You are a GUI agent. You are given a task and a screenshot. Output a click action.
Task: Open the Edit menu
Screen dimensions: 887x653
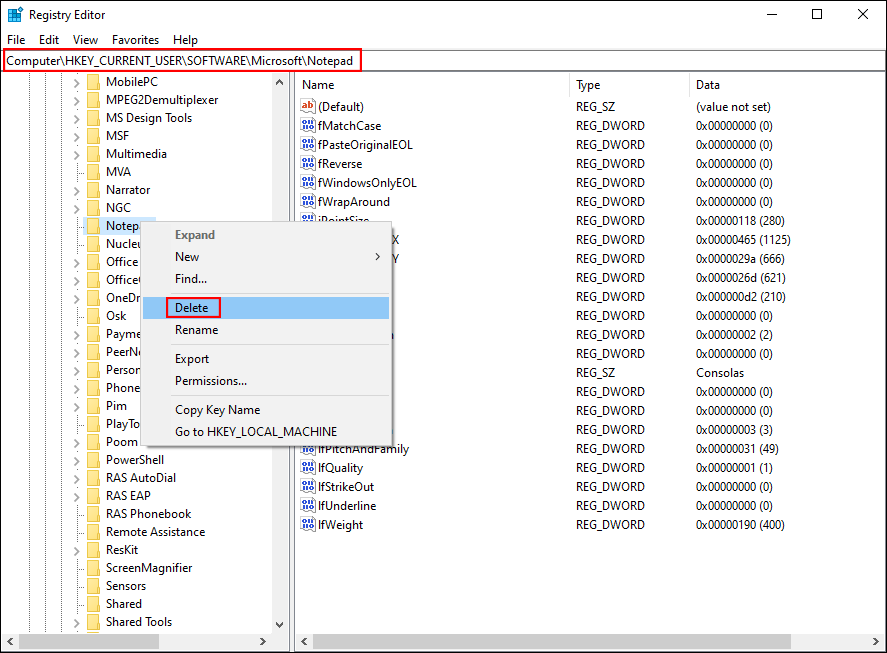[x=49, y=40]
